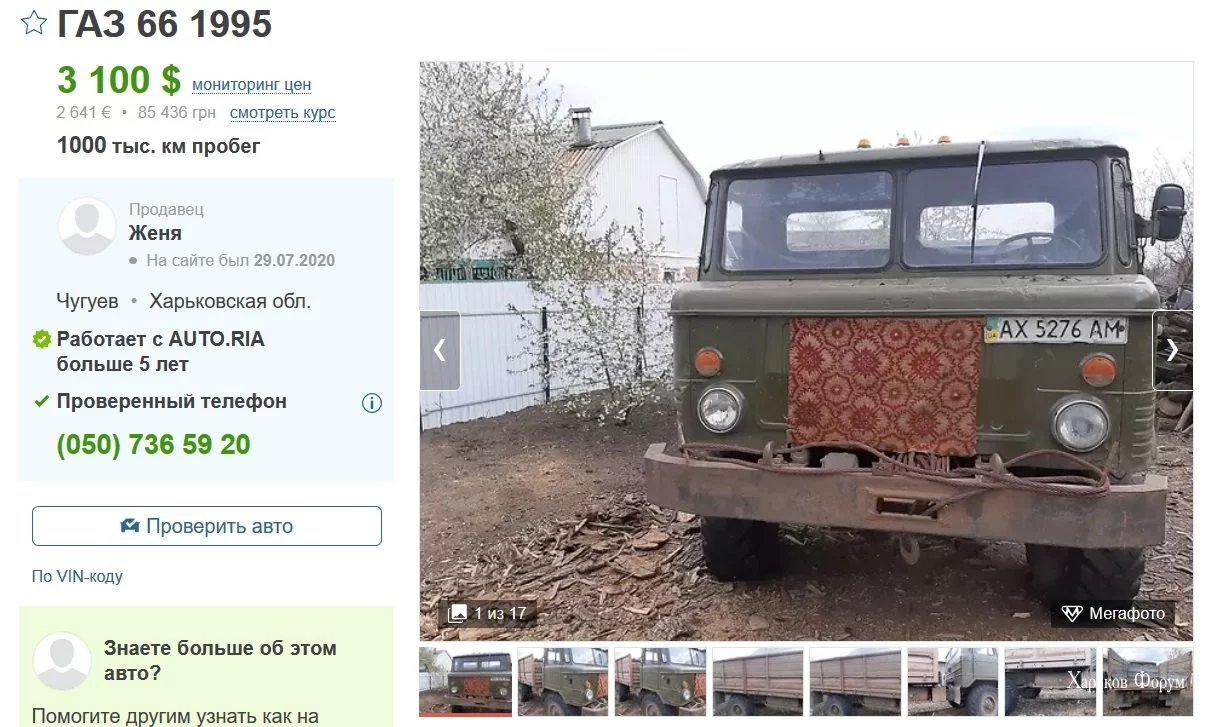Open the мониторинг цен link
Screen dimensions: 1209x727
coord(251,85)
